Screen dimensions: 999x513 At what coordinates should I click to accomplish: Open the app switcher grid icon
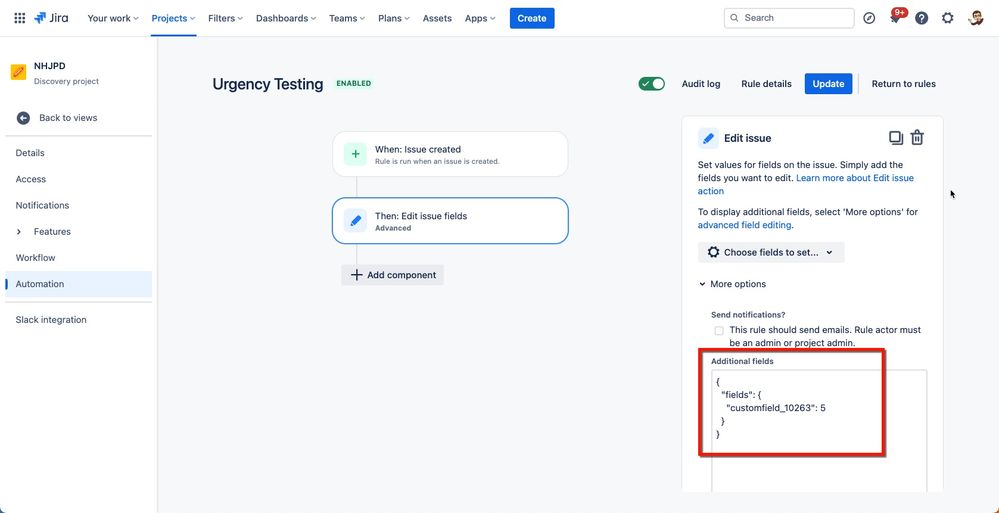point(20,18)
